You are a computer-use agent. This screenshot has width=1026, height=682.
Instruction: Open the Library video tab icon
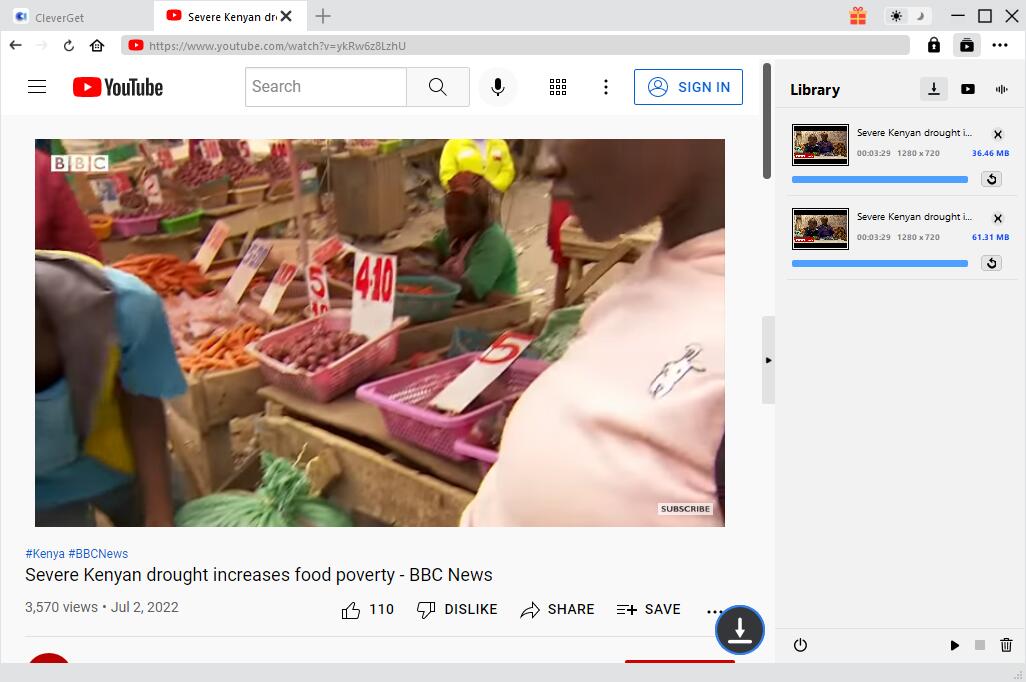967,89
